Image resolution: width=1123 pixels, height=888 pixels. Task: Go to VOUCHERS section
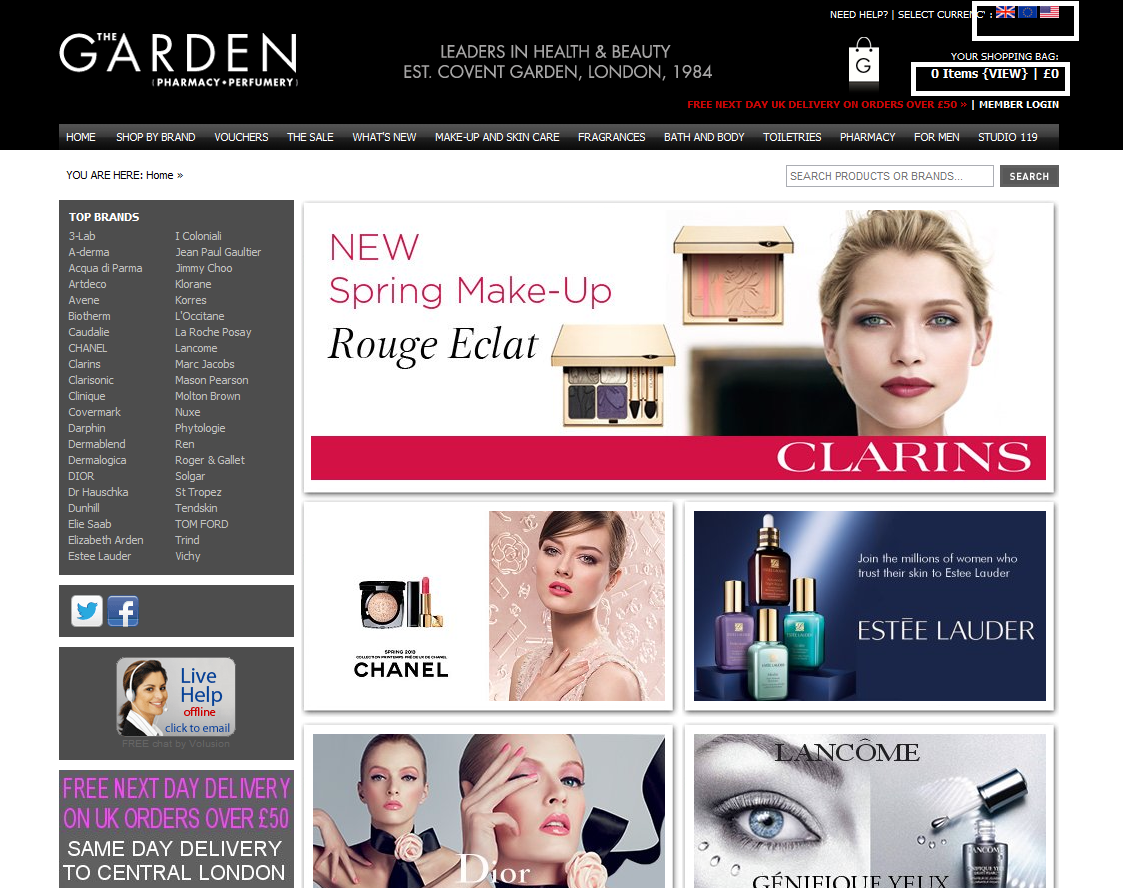click(x=241, y=137)
